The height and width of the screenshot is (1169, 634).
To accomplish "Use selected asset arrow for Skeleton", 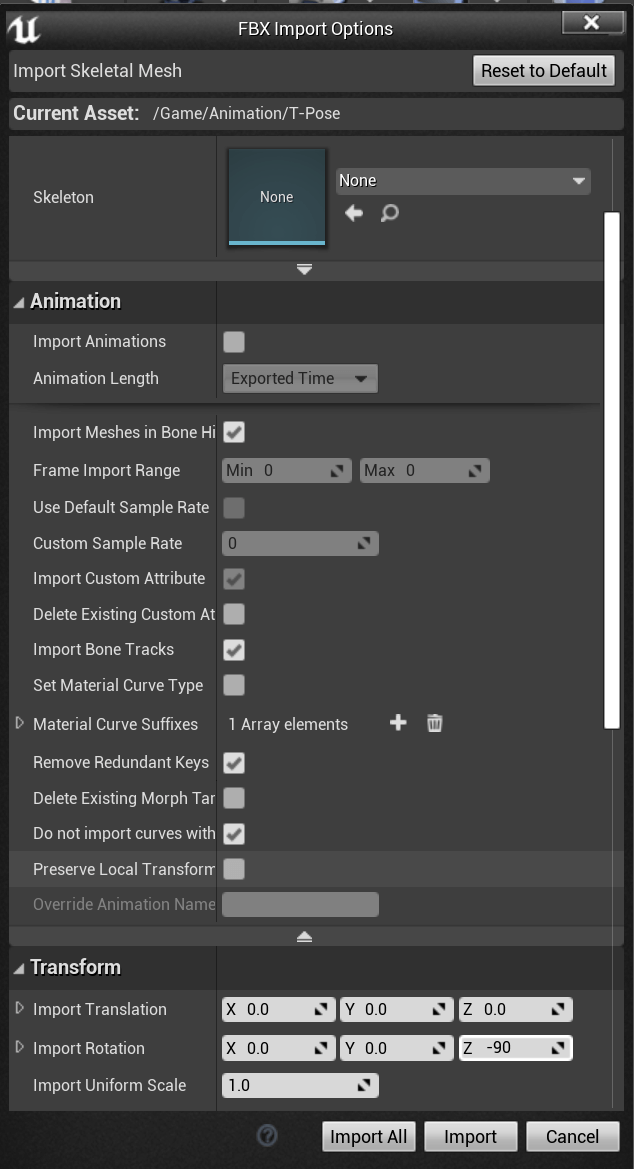I will point(354,213).
